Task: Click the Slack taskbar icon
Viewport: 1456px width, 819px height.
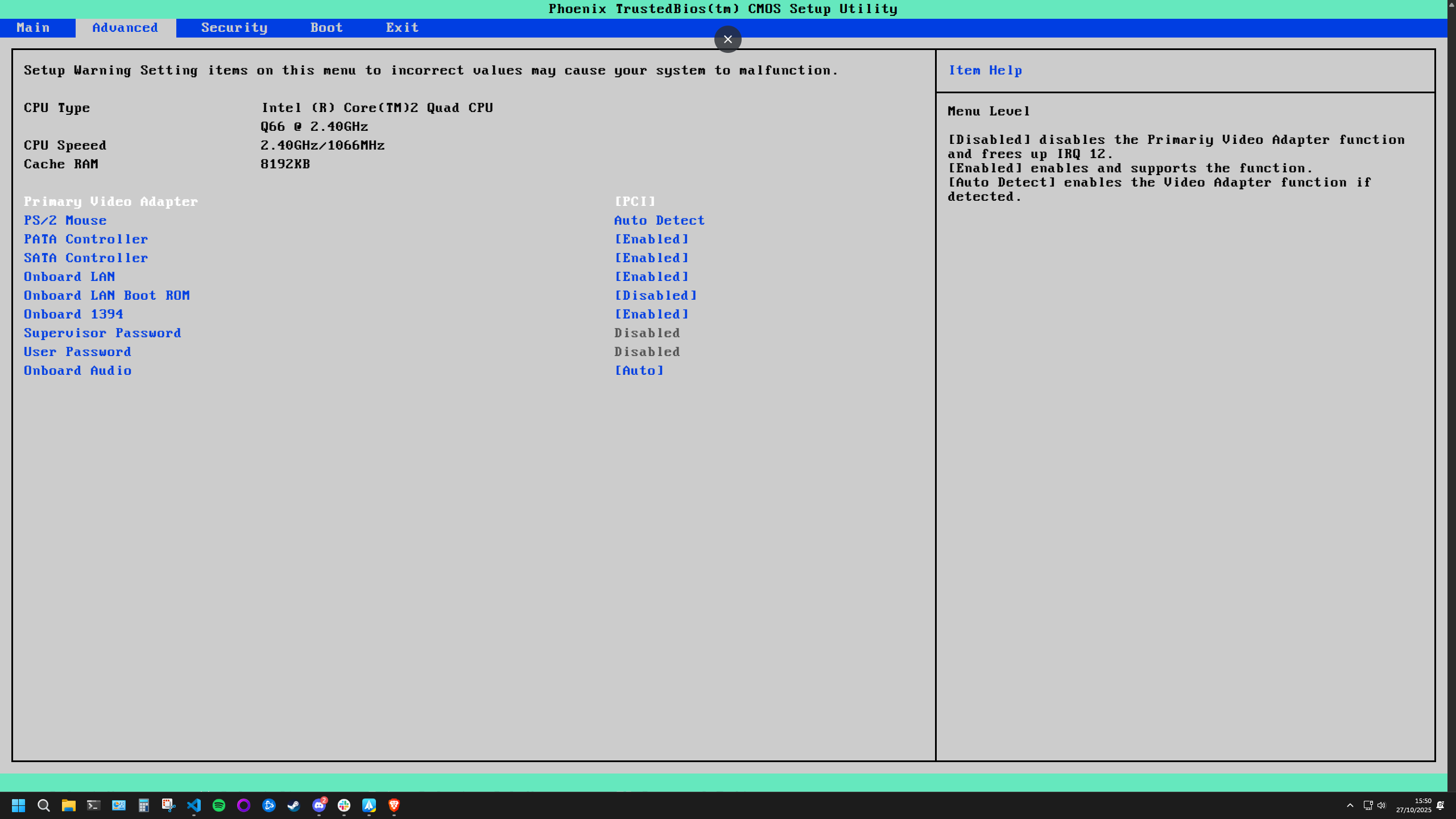Action: 344,805
